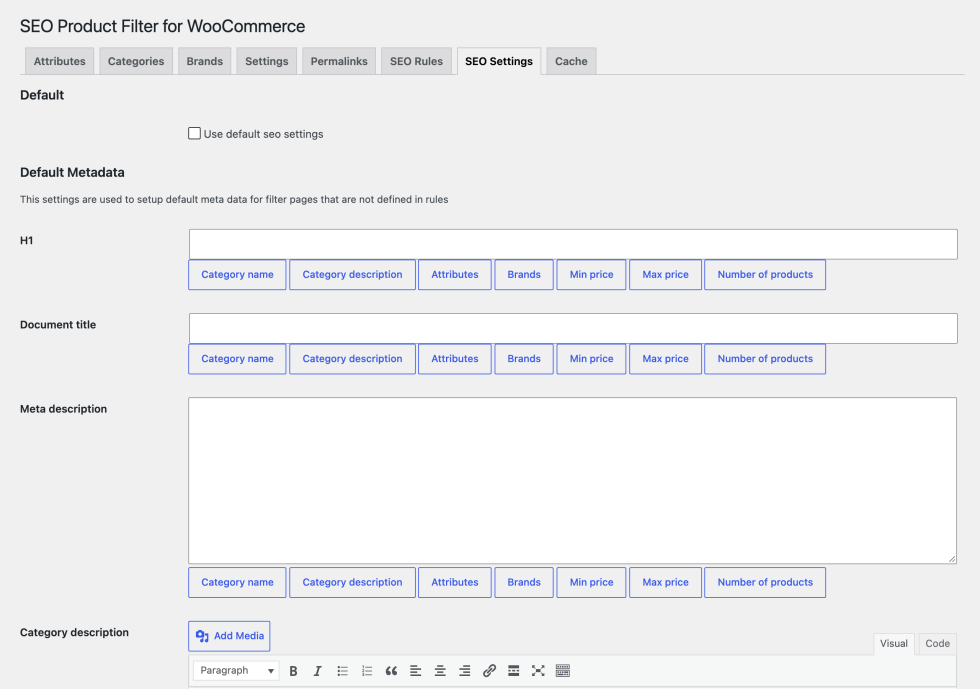Screen dimensions: 980x689
Task: Switch to the Attributes tab
Action: point(59,61)
